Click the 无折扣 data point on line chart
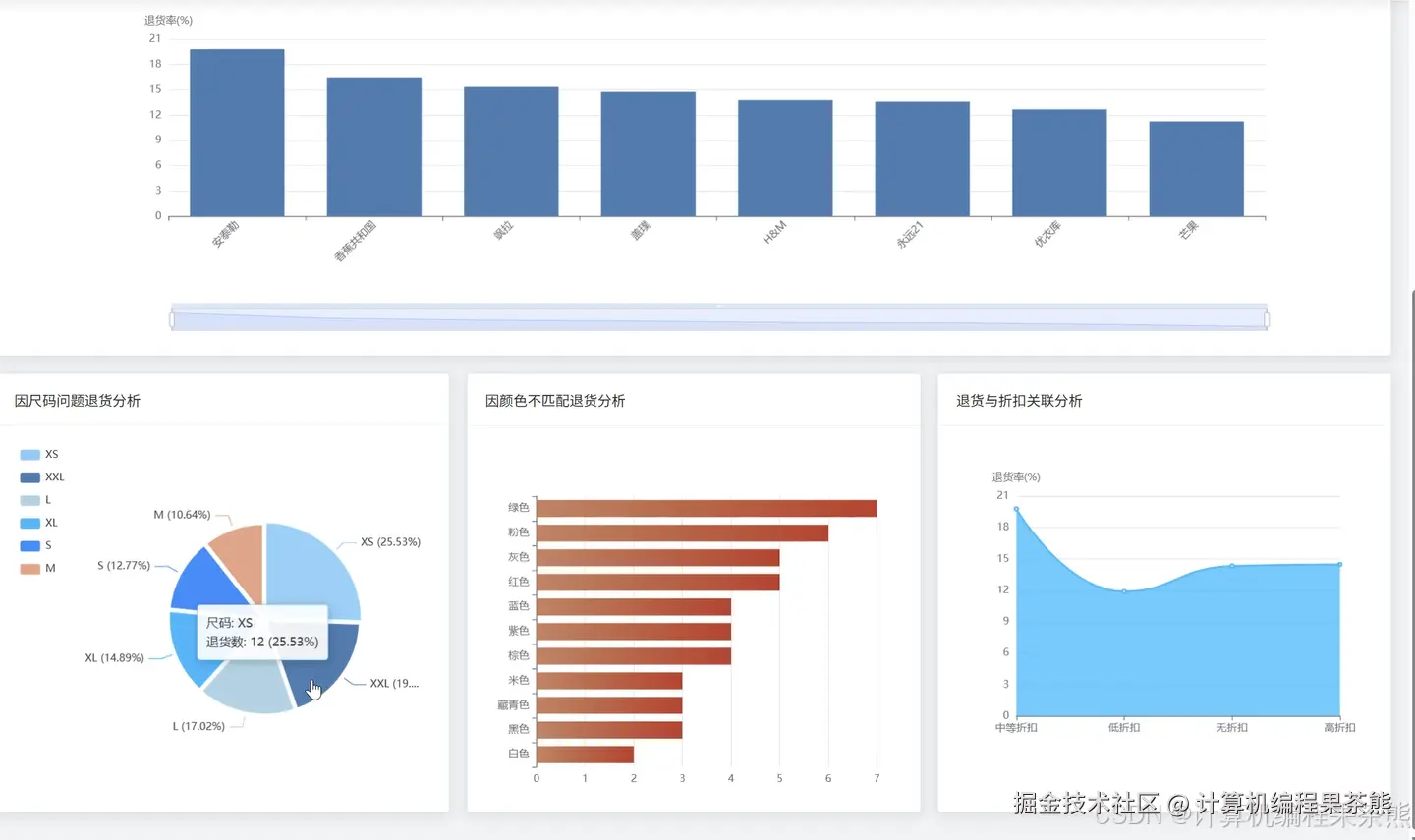The image size is (1415, 840). [1232, 565]
